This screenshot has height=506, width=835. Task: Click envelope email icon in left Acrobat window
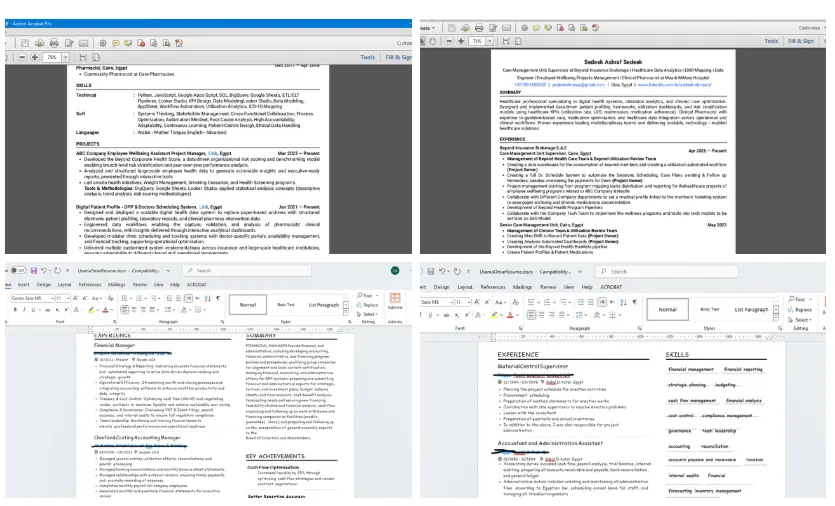point(84,43)
